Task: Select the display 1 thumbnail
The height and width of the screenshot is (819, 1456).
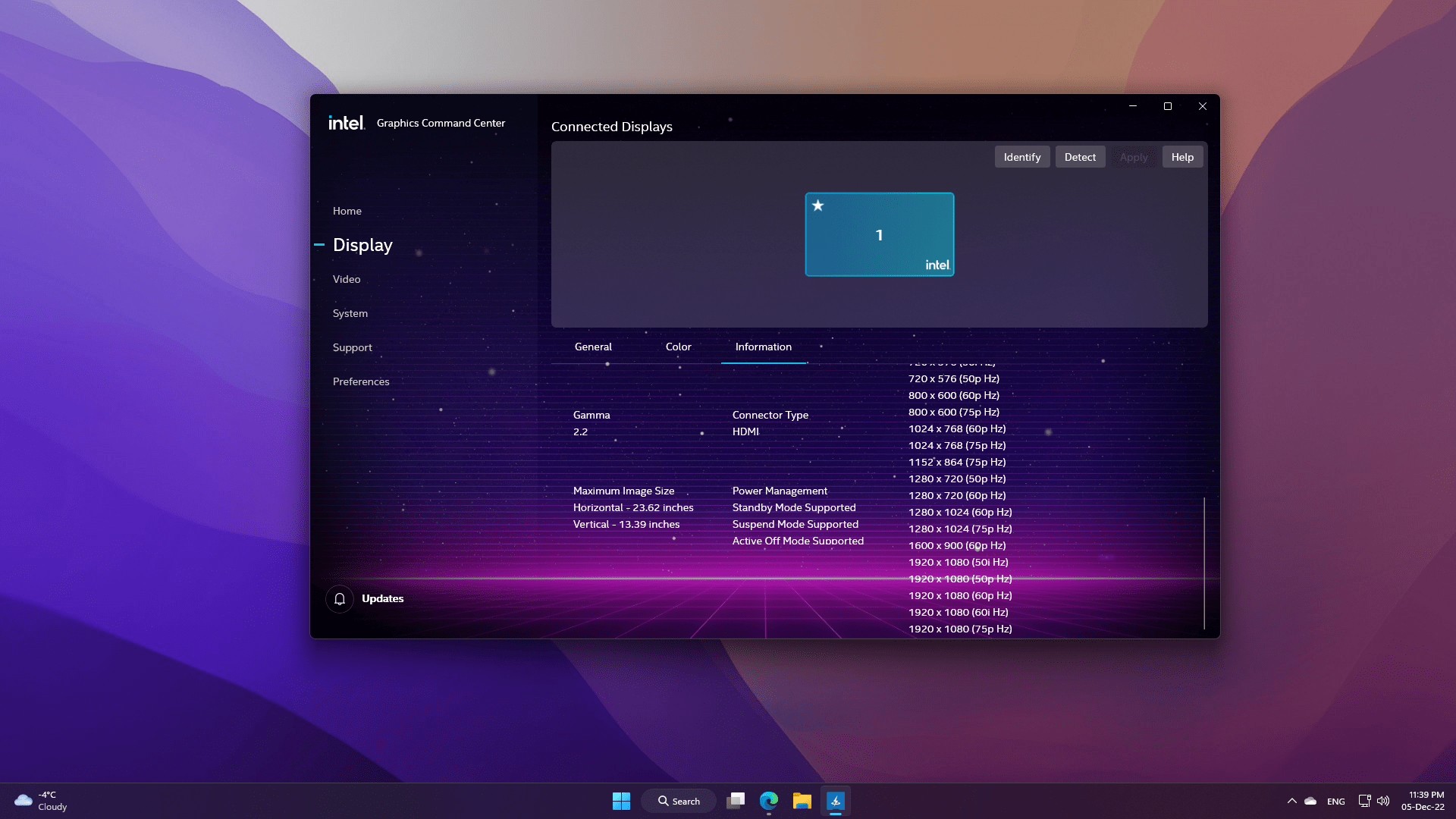Action: 880,234
